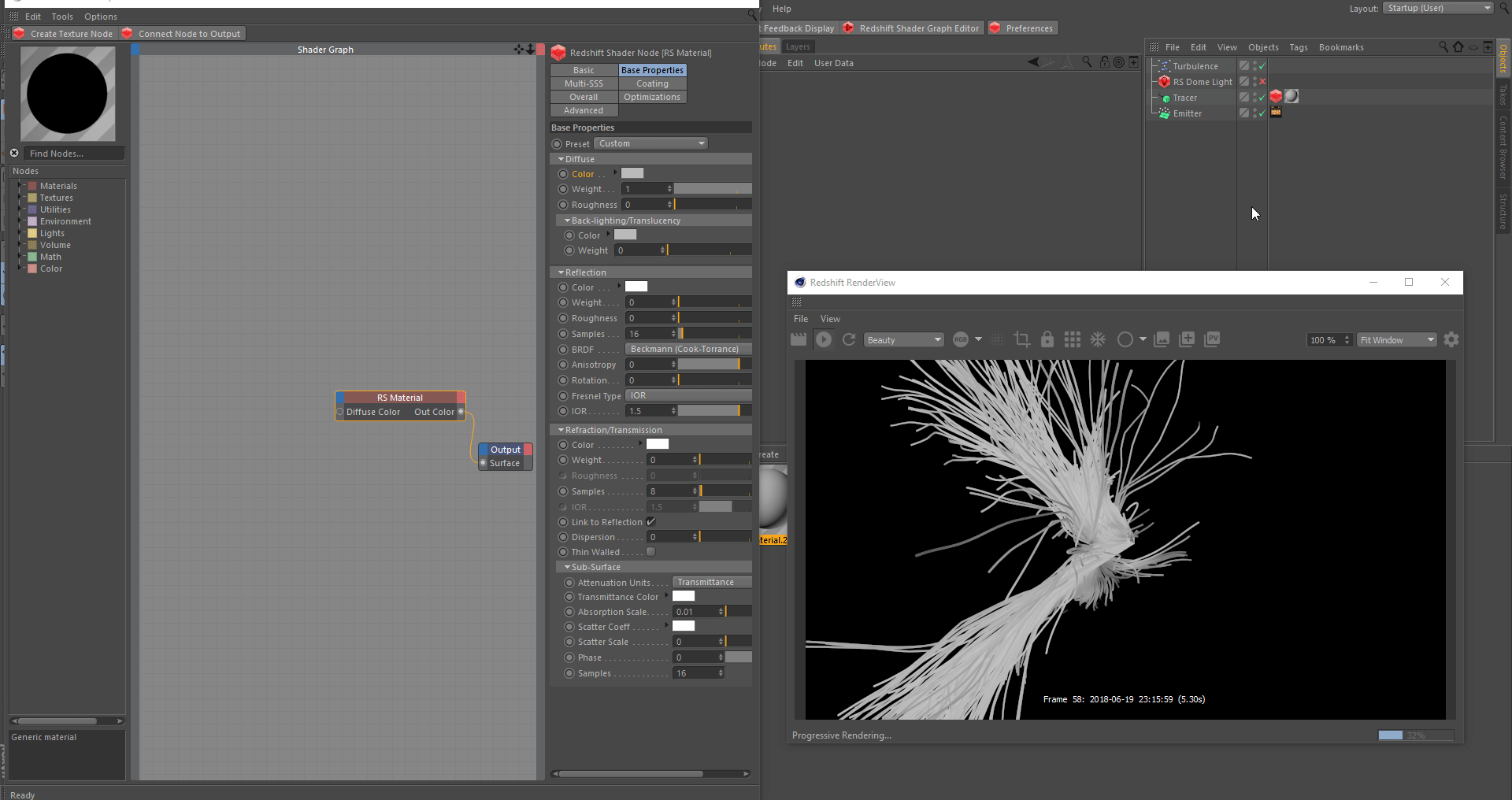This screenshot has width=1512, height=800.
Task: Click the target icon in the Attributes panel
Action: (1119, 62)
